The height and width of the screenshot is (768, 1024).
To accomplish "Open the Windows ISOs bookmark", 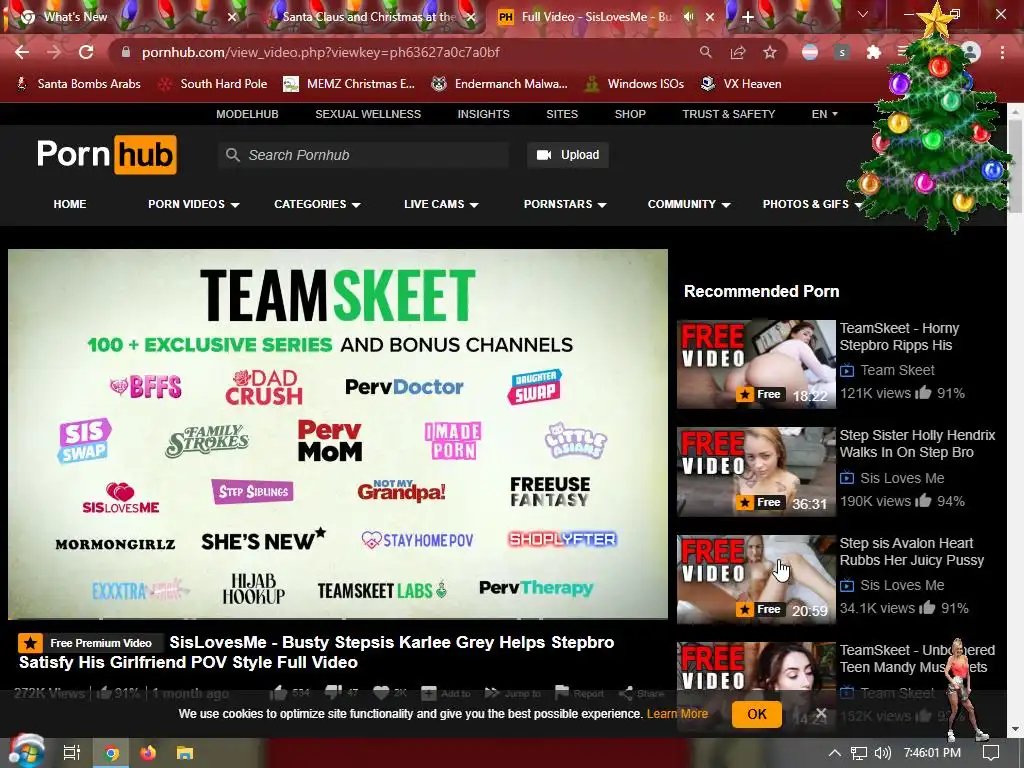I will [x=635, y=84].
